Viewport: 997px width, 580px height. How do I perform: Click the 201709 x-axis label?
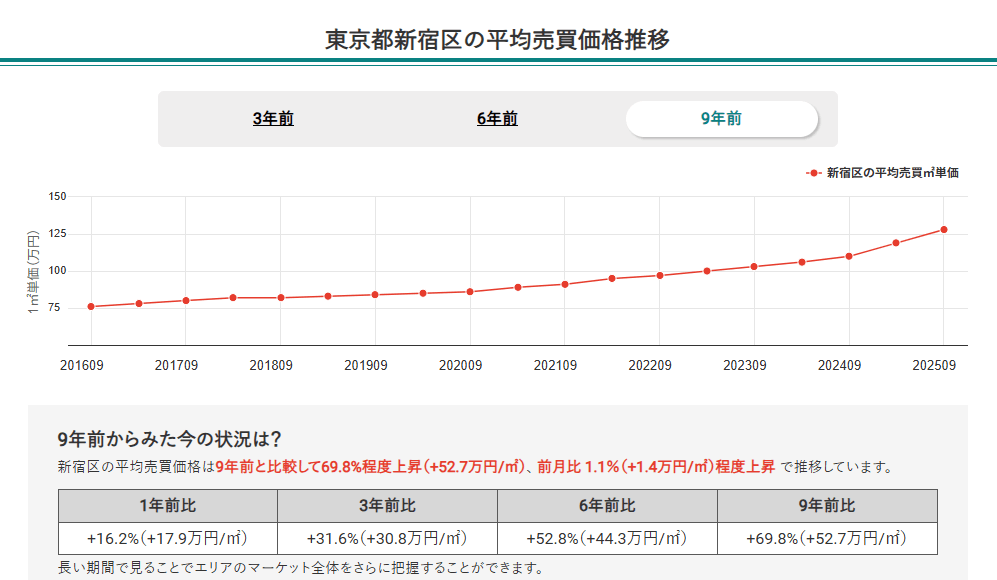176,366
